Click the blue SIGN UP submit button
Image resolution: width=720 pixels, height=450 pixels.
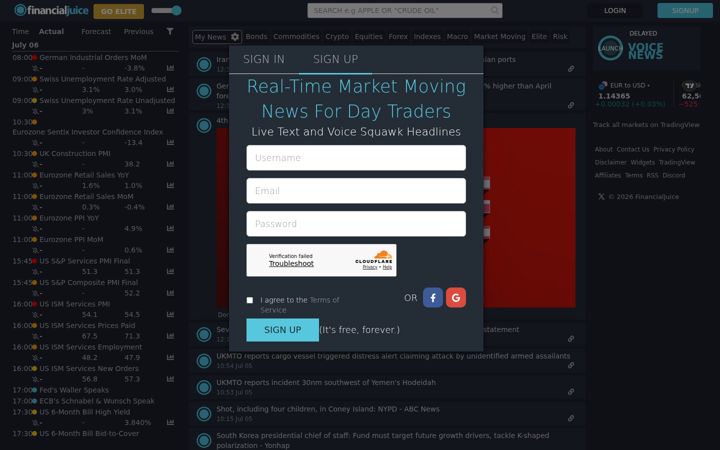coord(282,330)
